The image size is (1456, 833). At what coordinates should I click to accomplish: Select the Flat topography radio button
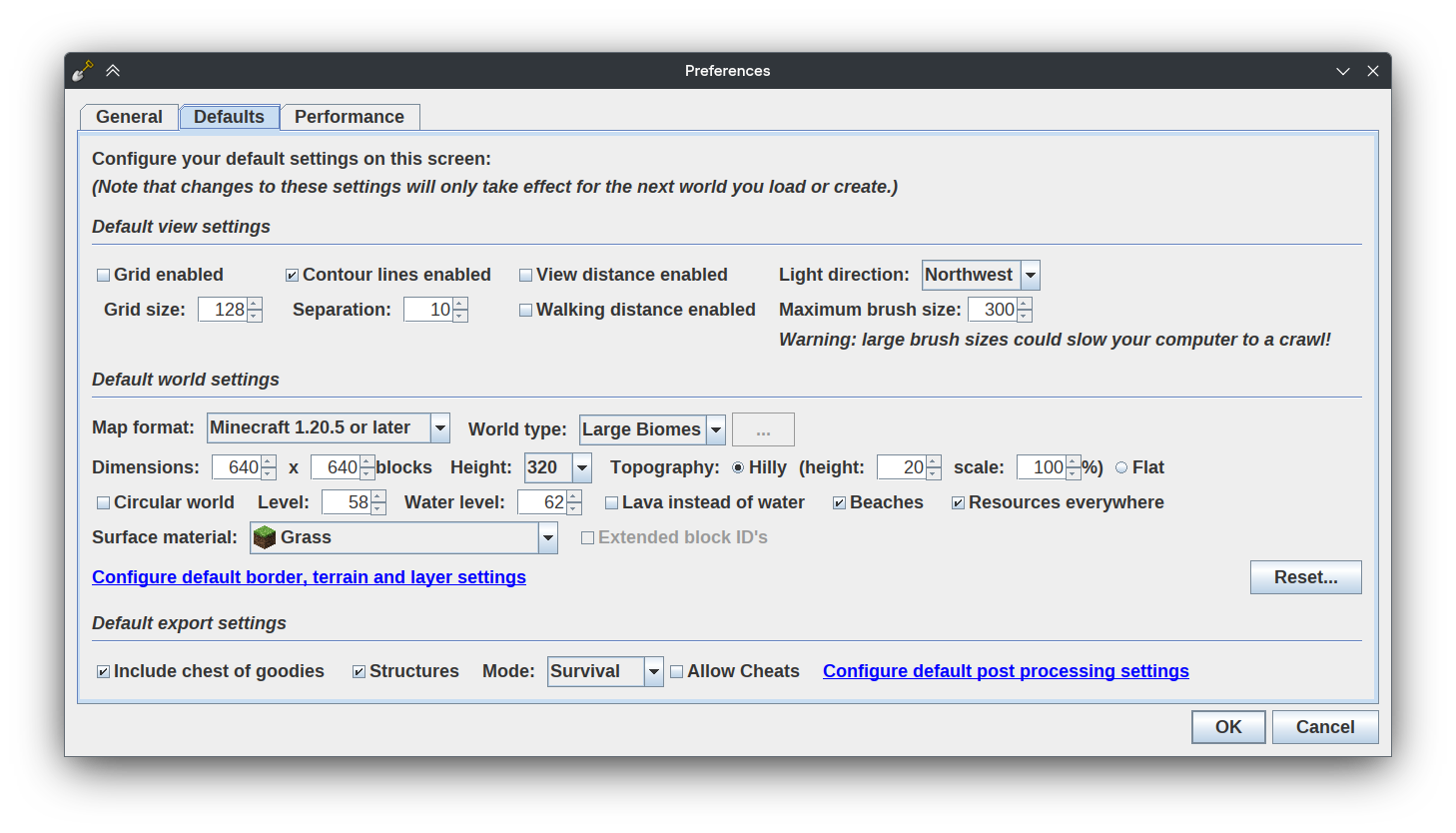click(1121, 467)
